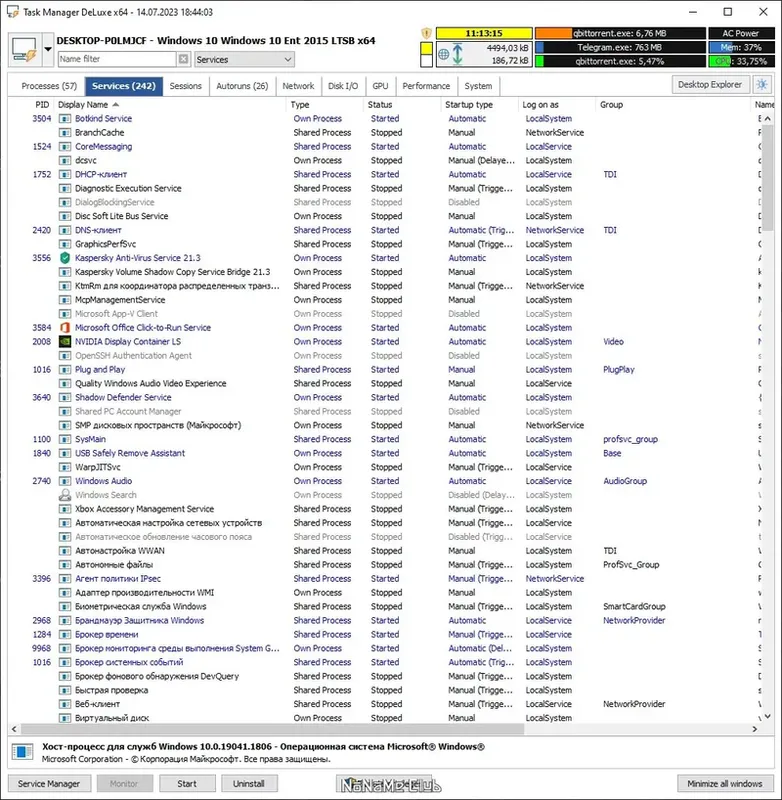Sort by the Status column header
This screenshot has height=800, width=782.
(402, 105)
